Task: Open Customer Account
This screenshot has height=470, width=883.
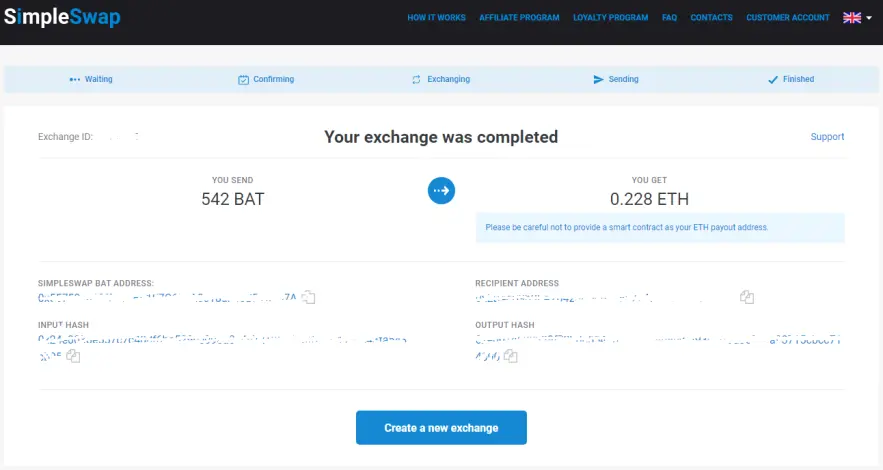Action: (788, 17)
